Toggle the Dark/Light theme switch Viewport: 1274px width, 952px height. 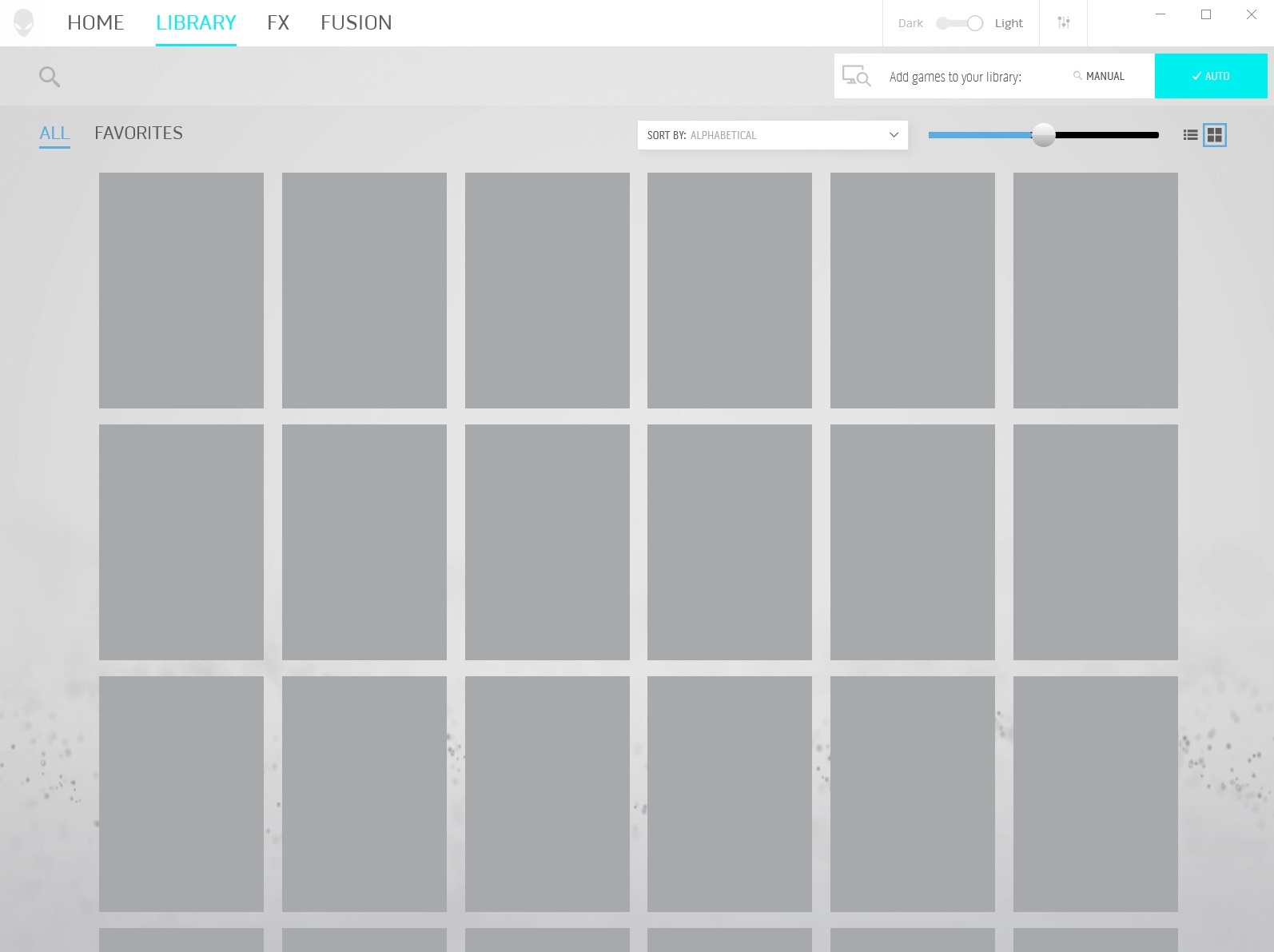959,23
